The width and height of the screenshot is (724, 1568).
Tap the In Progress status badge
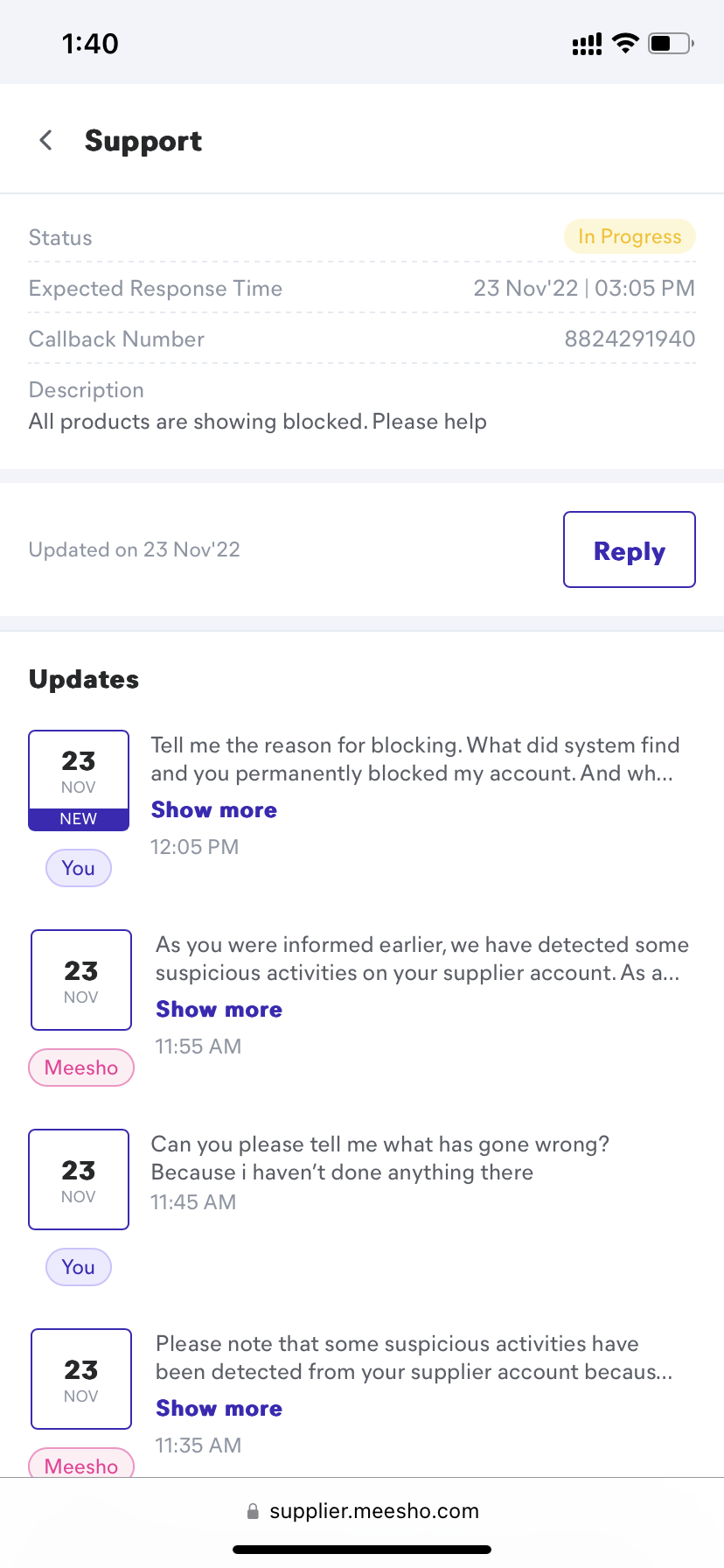[630, 236]
